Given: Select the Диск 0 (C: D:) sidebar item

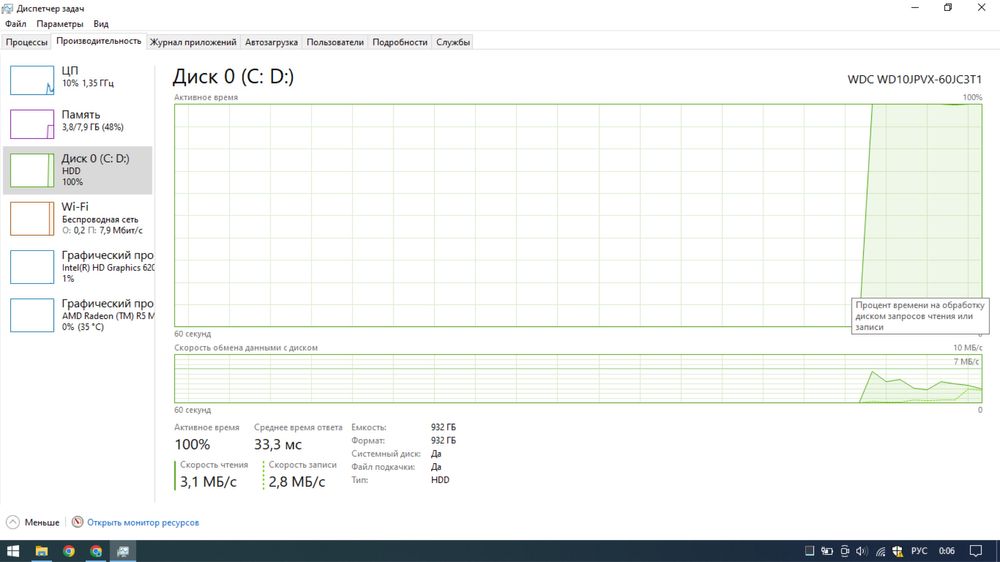Looking at the screenshot, I should pyautogui.click(x=78, y=170).
